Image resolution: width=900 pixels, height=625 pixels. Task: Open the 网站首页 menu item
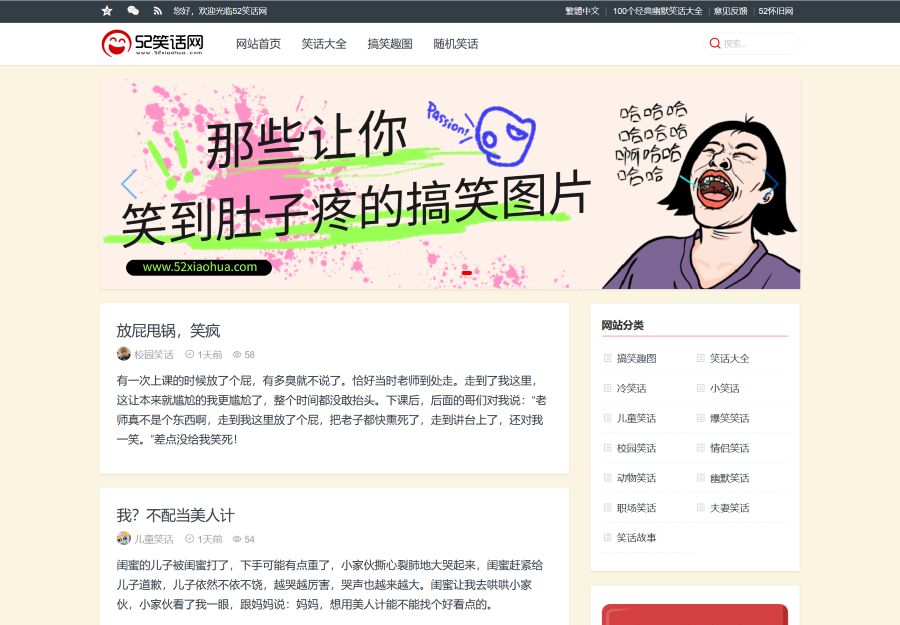257,44
